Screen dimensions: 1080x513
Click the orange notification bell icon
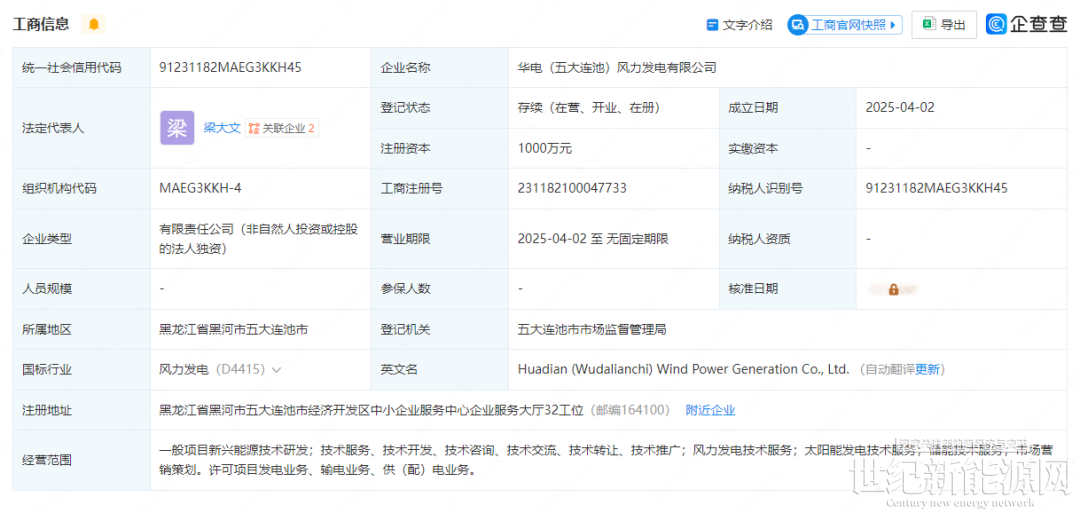(94, 24)
